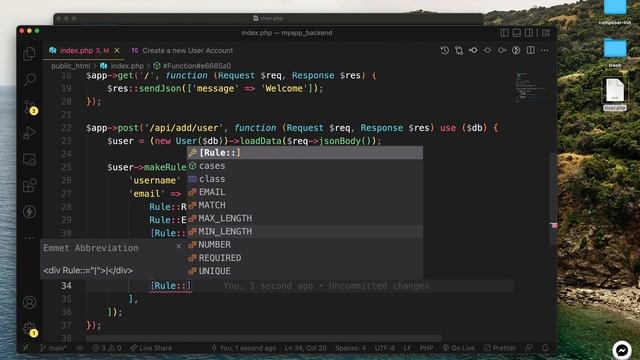Bring the User.php background window forward
640x360 pixels.
tap(268, 18)
